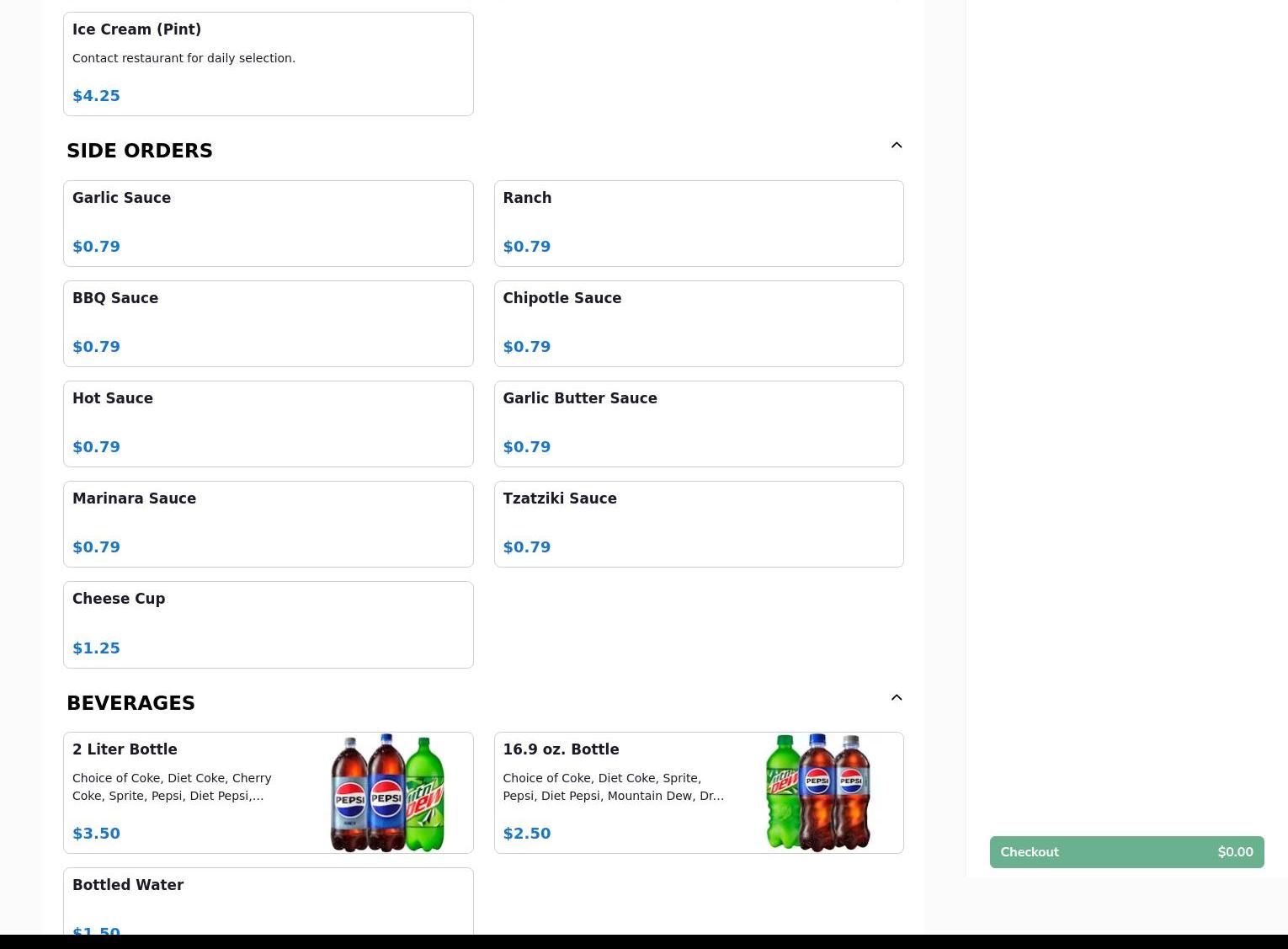The width and height of the screenshot is (1288, 949).
Task: Click 'Contact restaurant for daily selection.' text
Action: tap(184, 58)
